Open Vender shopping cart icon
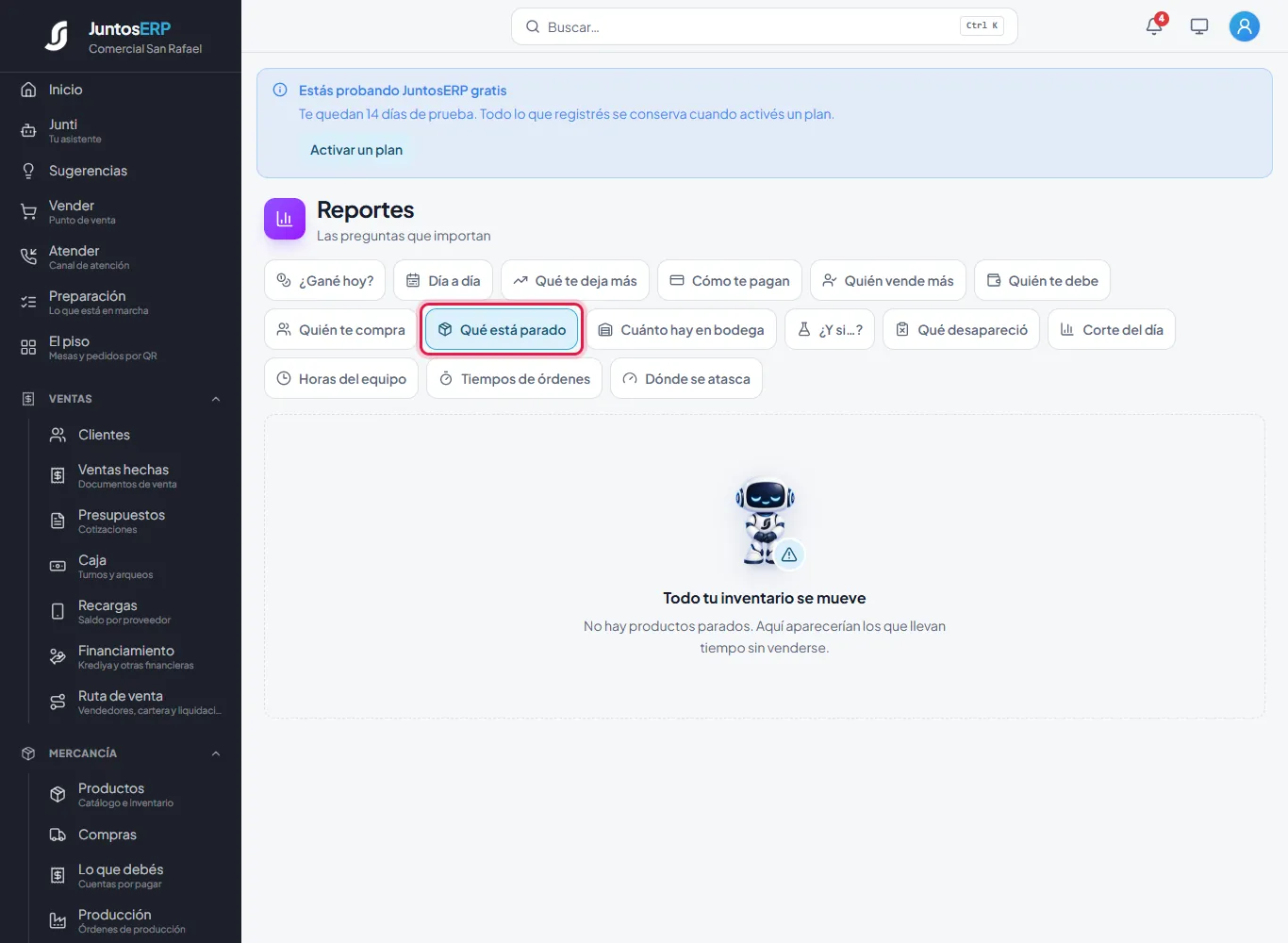This screenshot has width=1288, height=943. 28,212
